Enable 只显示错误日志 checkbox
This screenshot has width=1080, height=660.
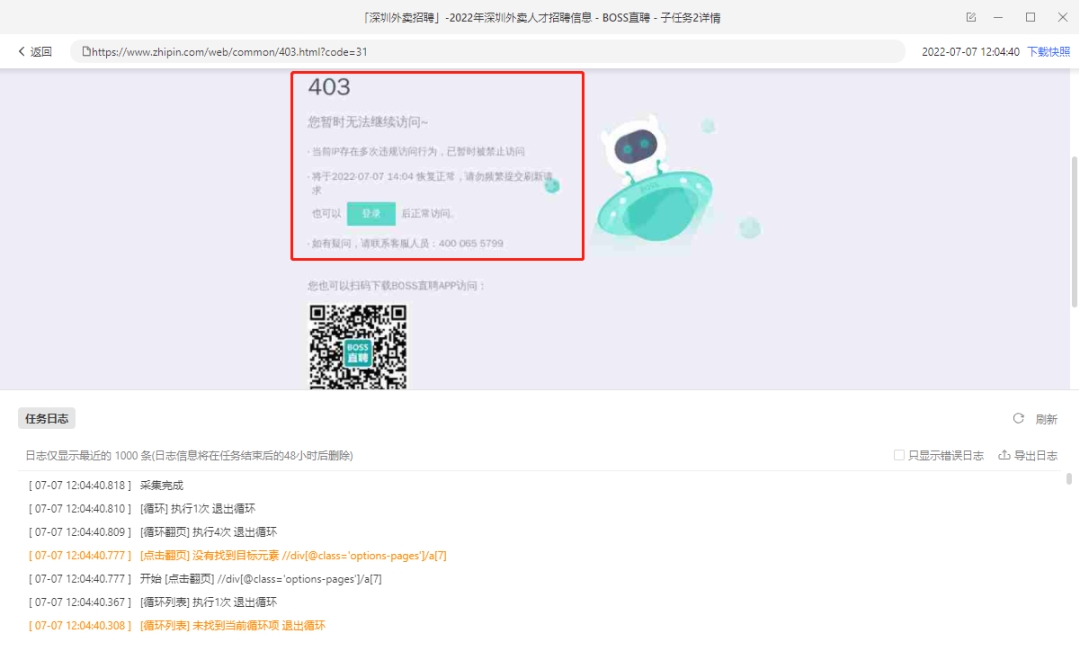pyautogui.click(x=899, y=455)
